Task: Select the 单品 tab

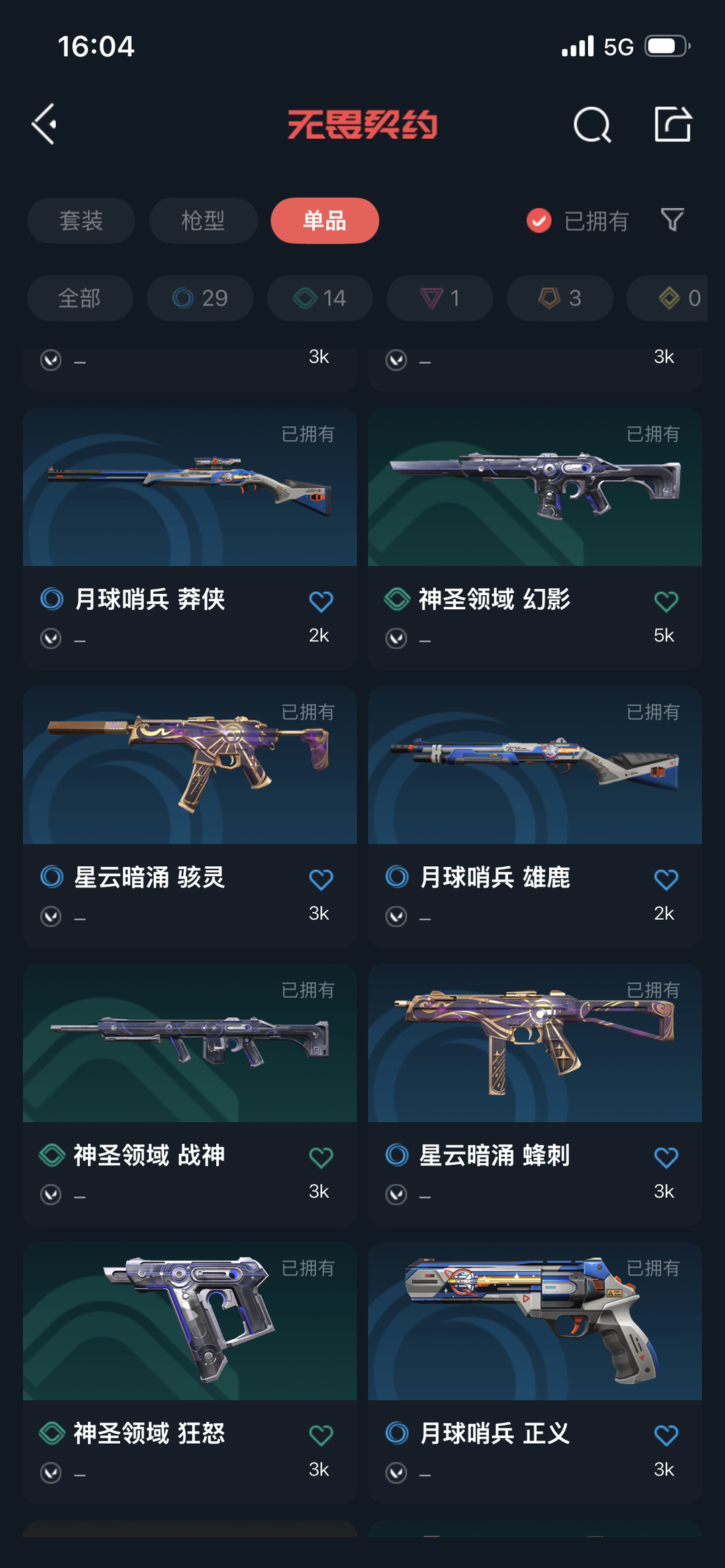Action: (x=325, y=220)
